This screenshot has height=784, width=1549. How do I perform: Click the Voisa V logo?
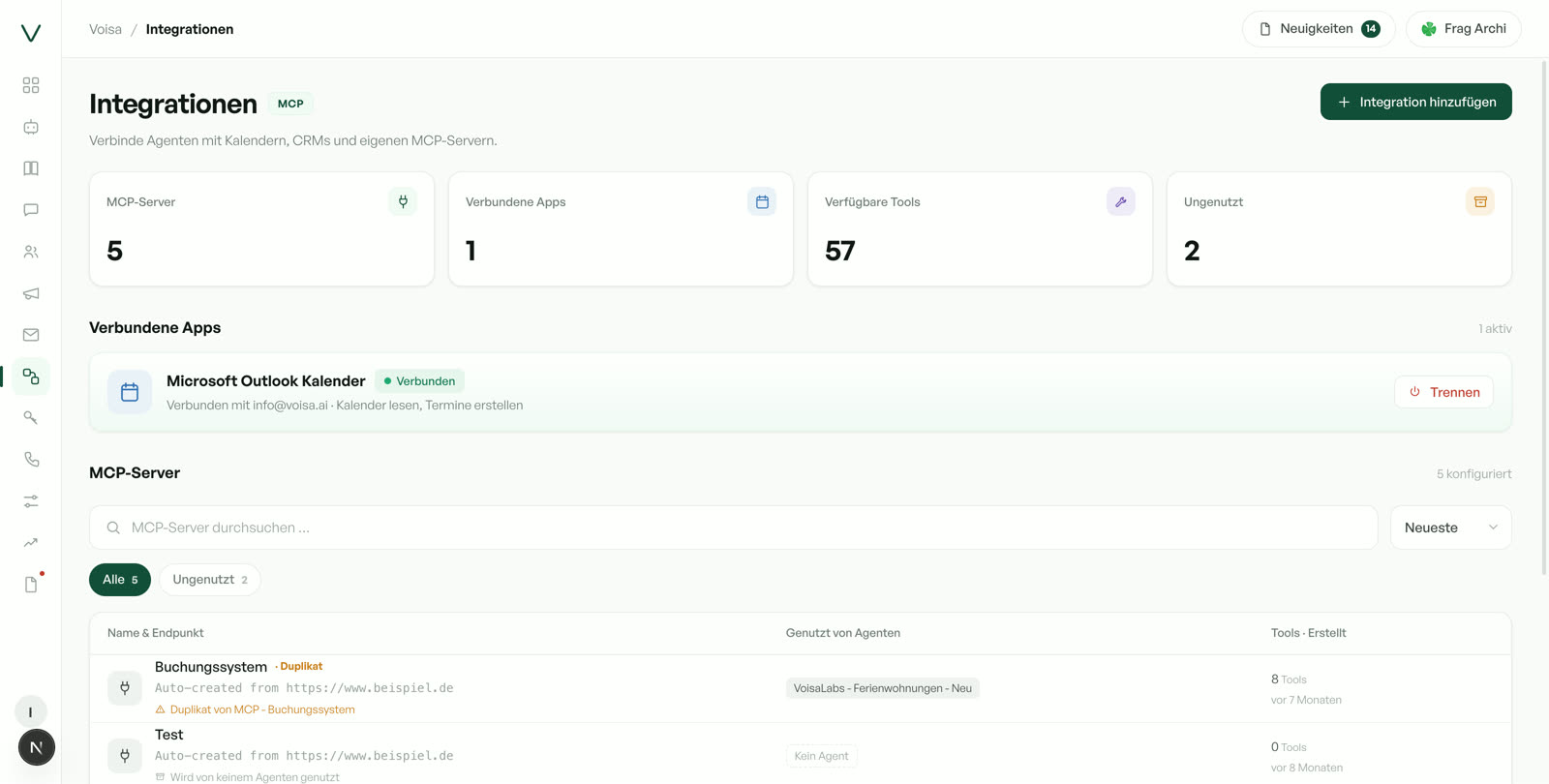click(31, 33)
